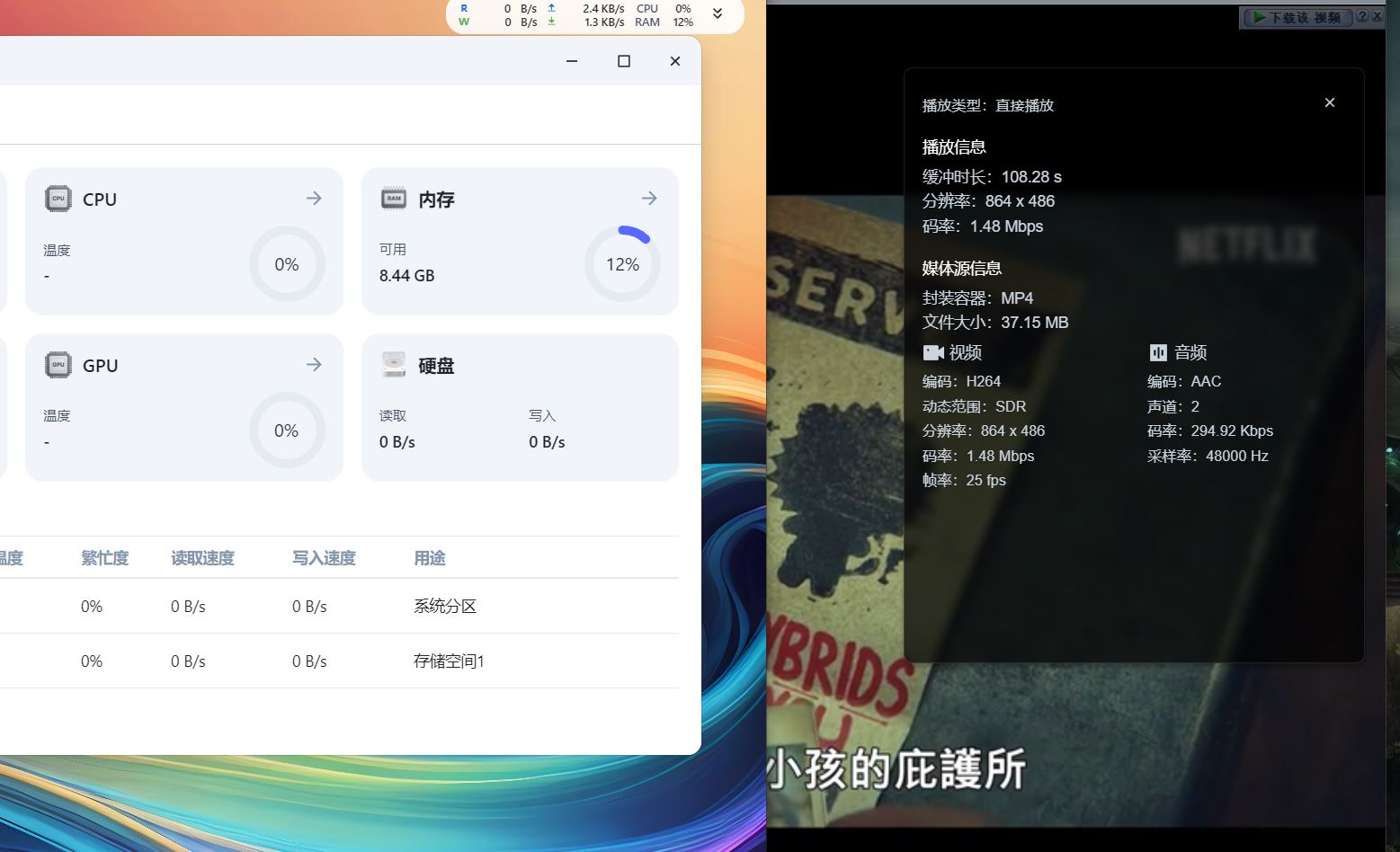Click the 编码：AAC line
The image size is (1400, 852).
(x=1184, y=382)
